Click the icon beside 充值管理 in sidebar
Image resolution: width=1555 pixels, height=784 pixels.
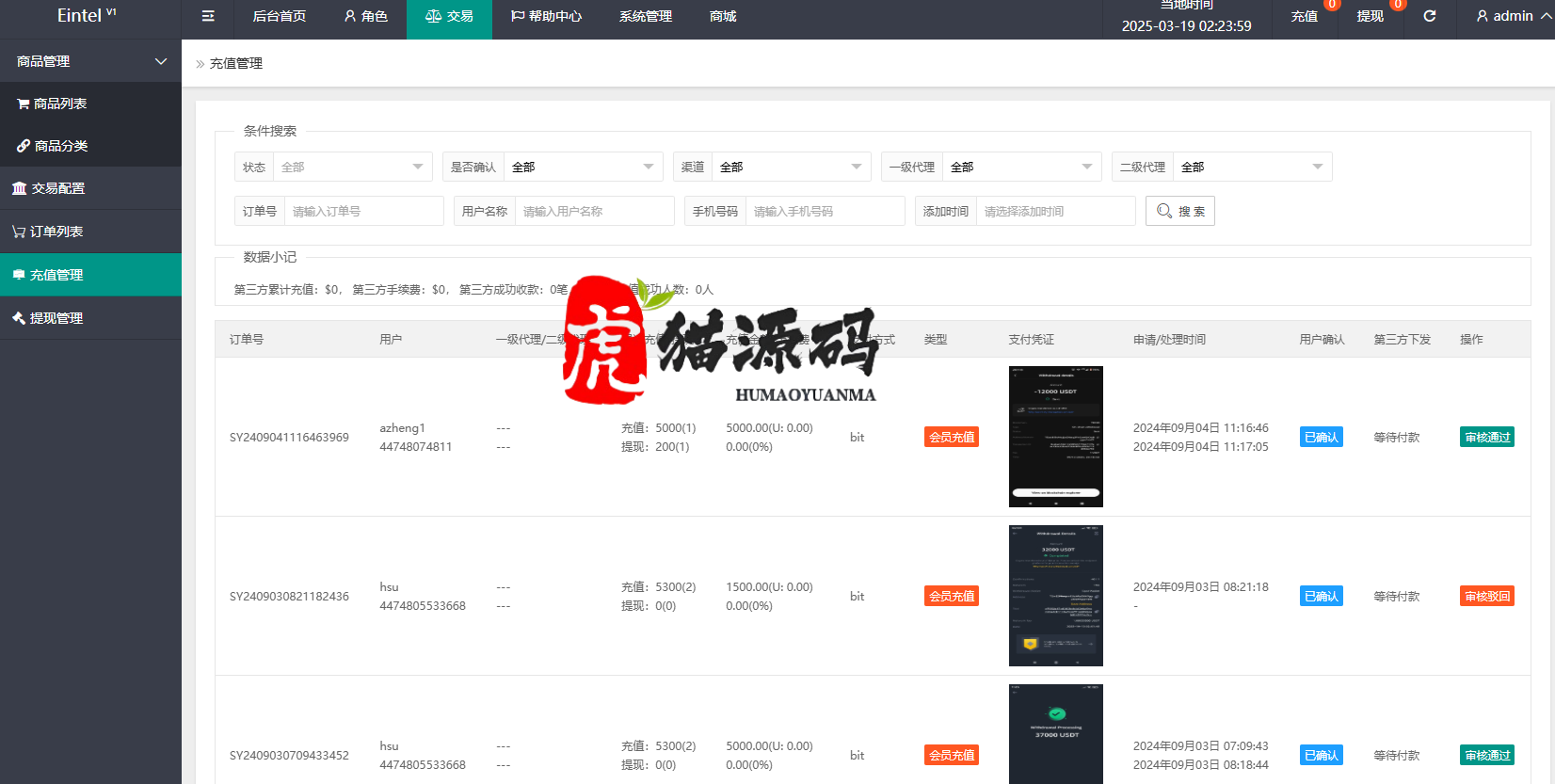click(19, 275)
